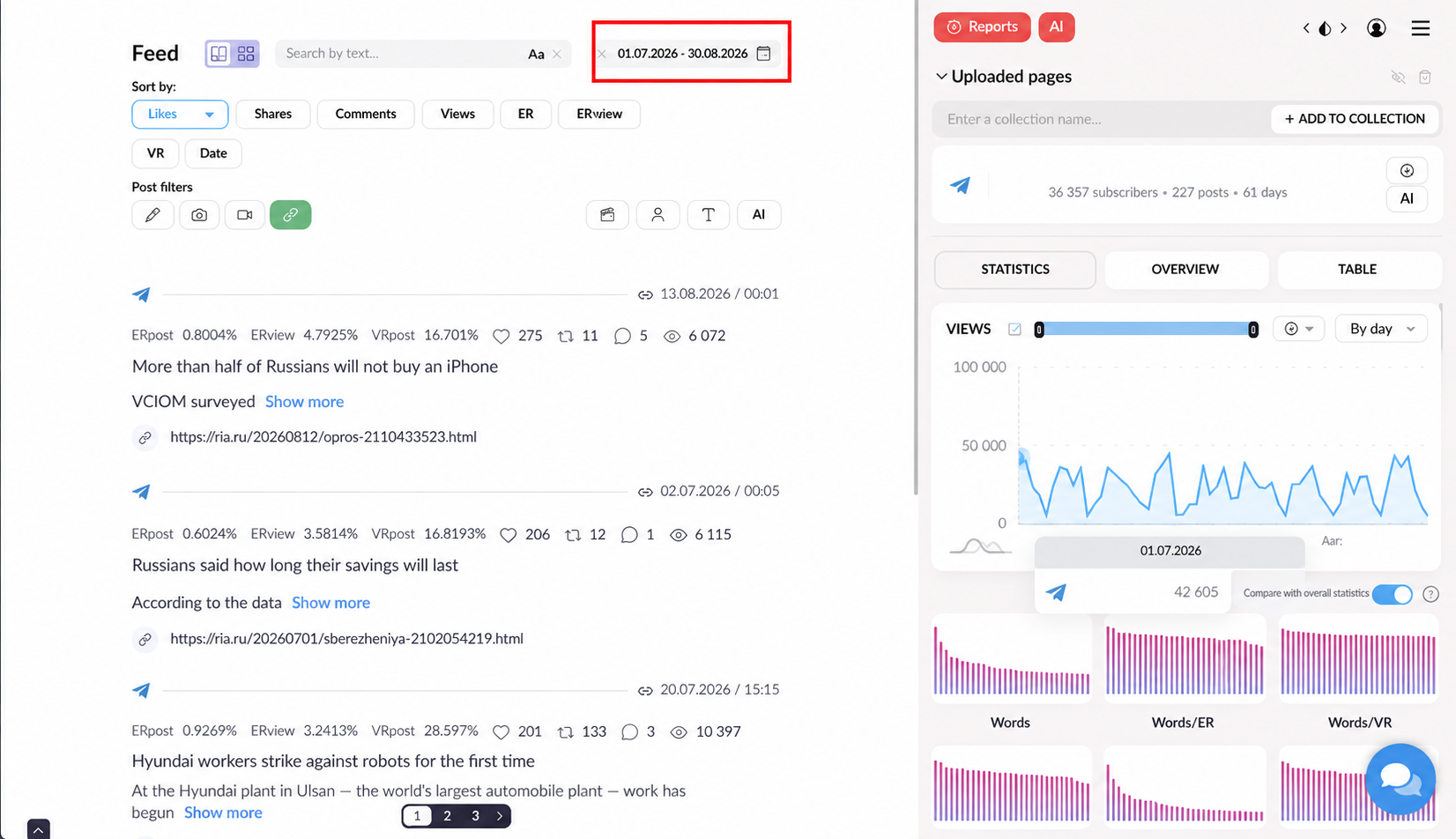Collapse the Uploaded pages section
Screen dimensions: 1456x839
(x=941, y=77)
